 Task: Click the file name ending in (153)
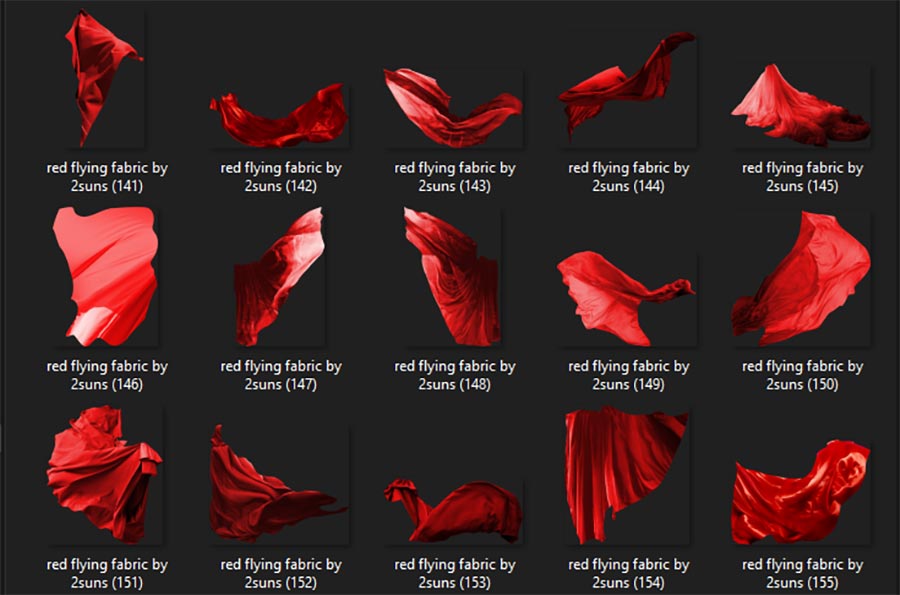[x=455, y=573]
